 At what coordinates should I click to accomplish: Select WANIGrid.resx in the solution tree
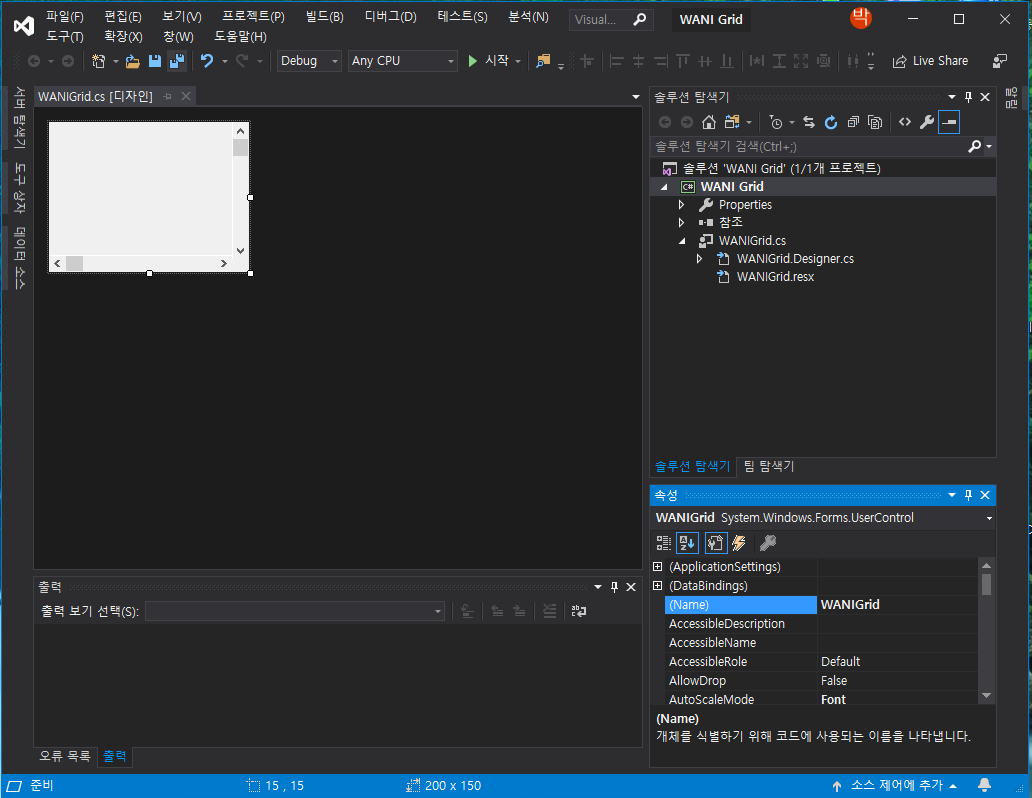(775, 277)
